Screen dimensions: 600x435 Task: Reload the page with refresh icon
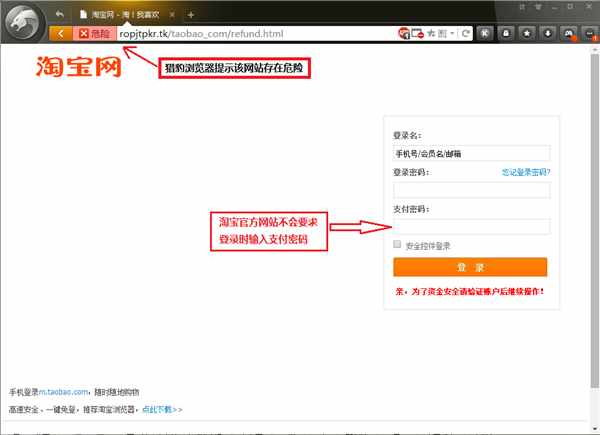coord(466,34)
